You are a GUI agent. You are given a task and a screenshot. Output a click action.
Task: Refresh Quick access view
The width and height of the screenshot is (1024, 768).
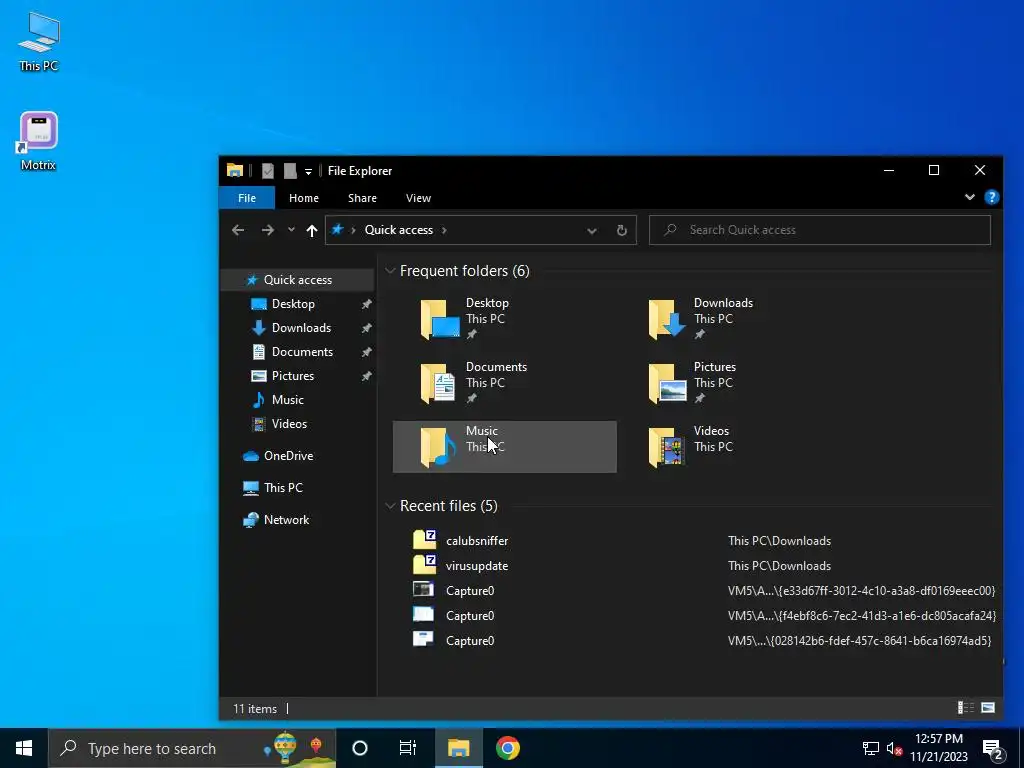pyautogui.click(x=622, y=231)
